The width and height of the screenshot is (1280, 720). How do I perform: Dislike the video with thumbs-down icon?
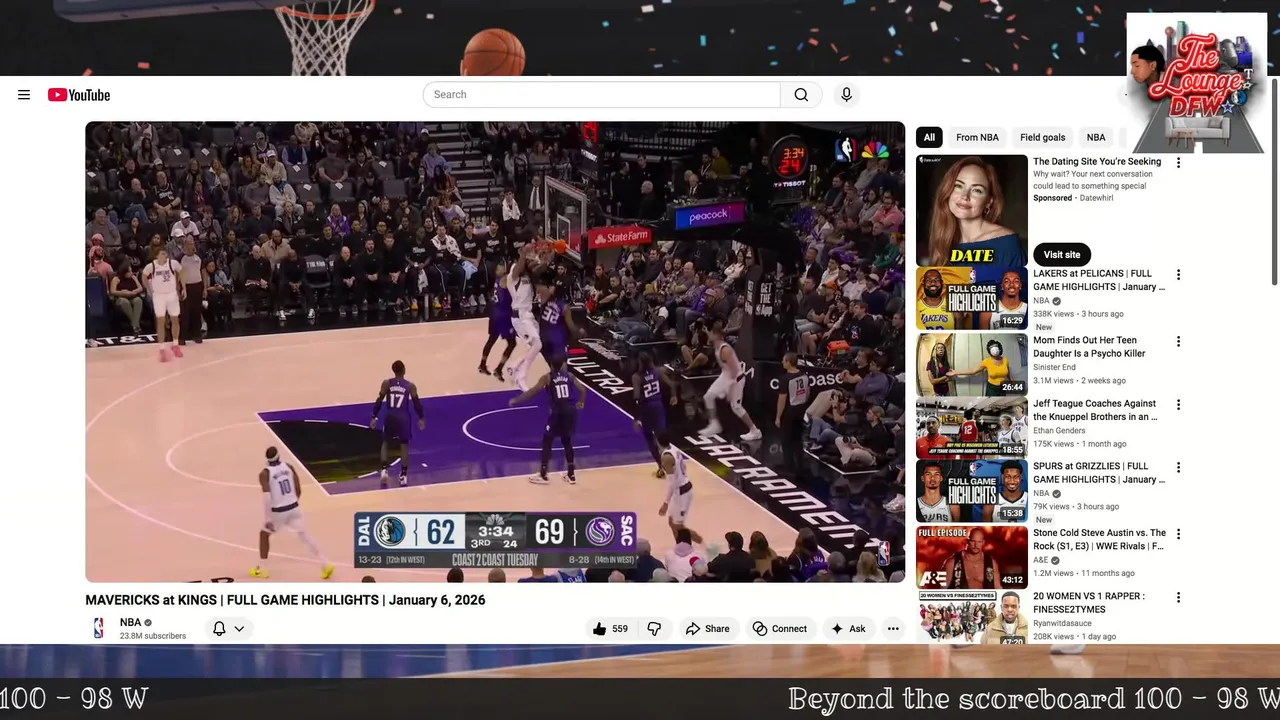coord(654,629)
